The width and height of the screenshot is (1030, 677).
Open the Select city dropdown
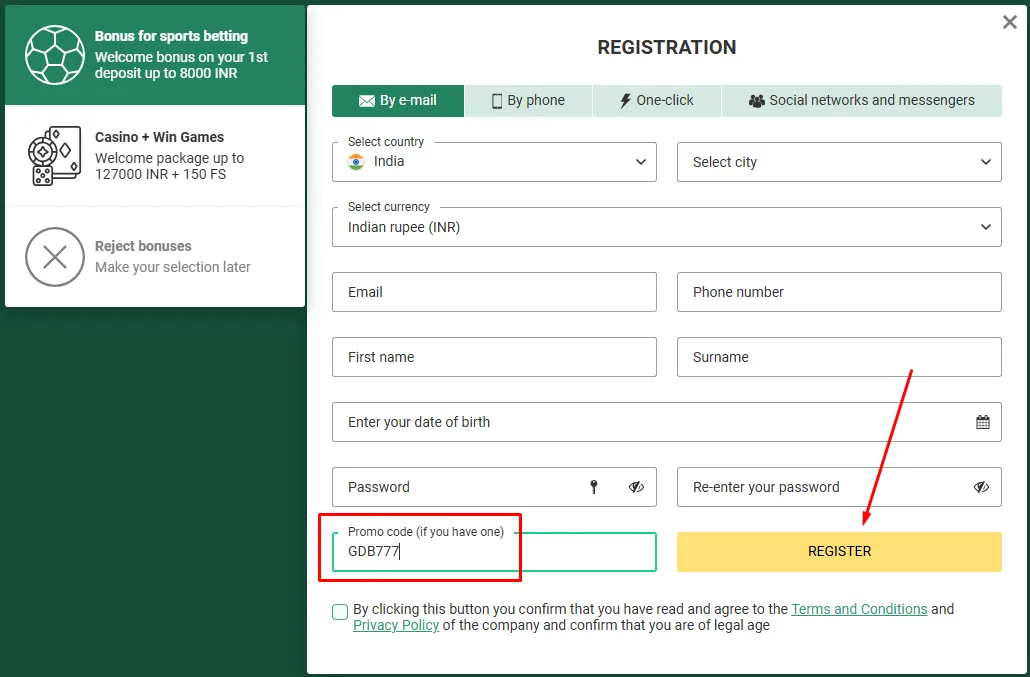click(x=839, y=162)
